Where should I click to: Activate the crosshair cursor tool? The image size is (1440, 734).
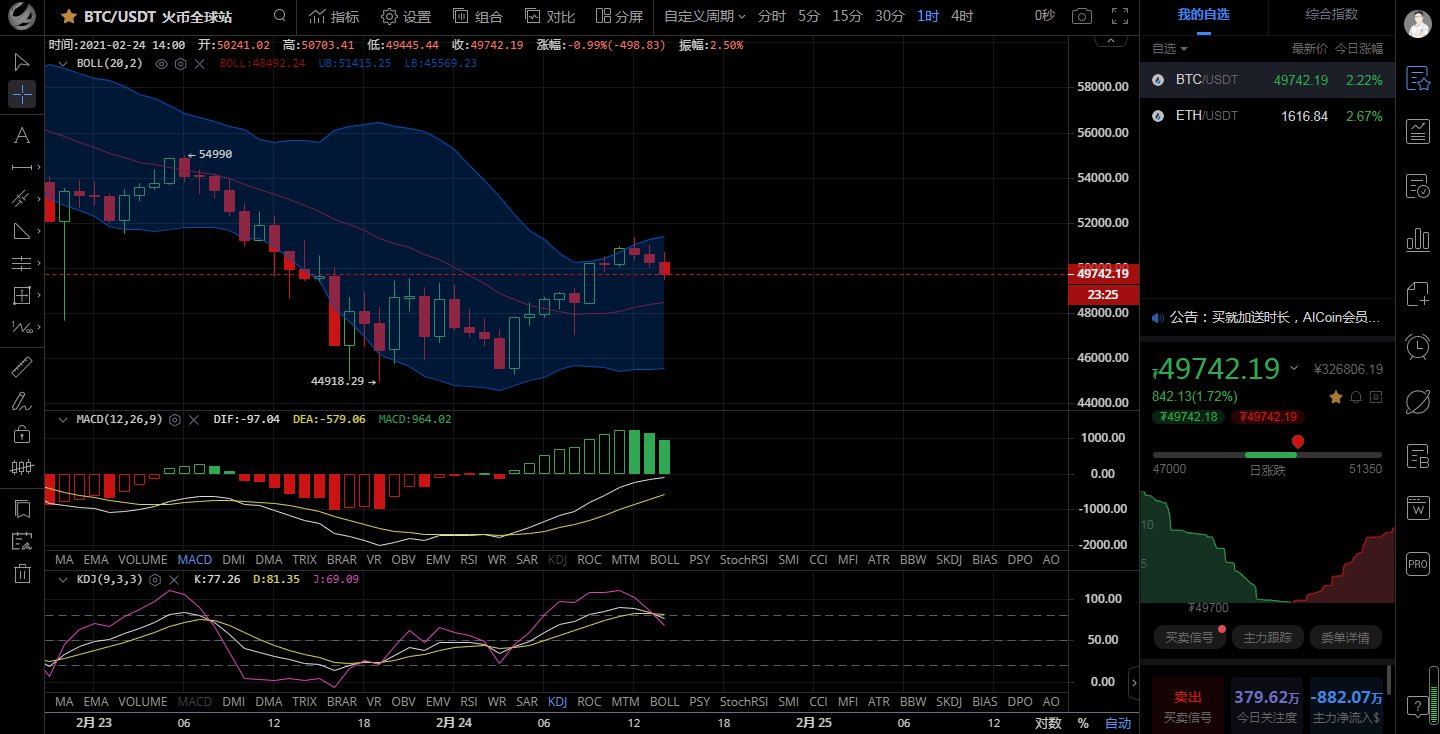coord(22,94)
